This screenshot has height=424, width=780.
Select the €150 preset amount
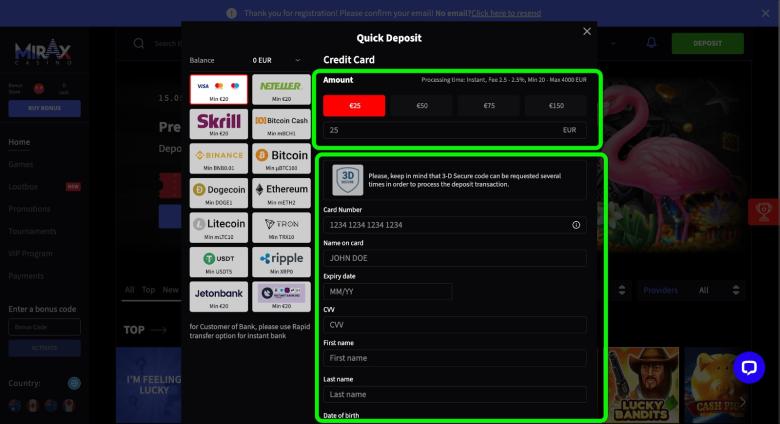[556, 105]
